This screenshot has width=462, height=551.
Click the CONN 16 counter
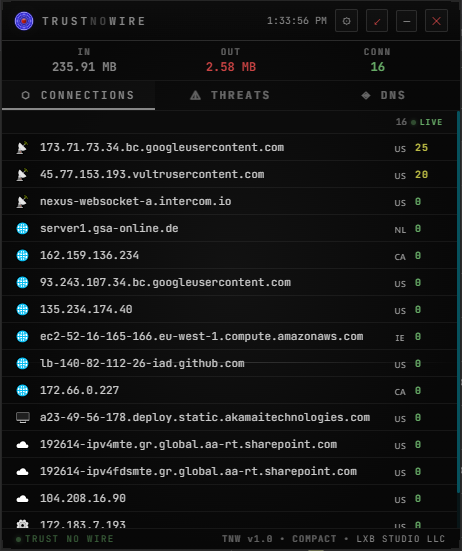click(377, 60)
